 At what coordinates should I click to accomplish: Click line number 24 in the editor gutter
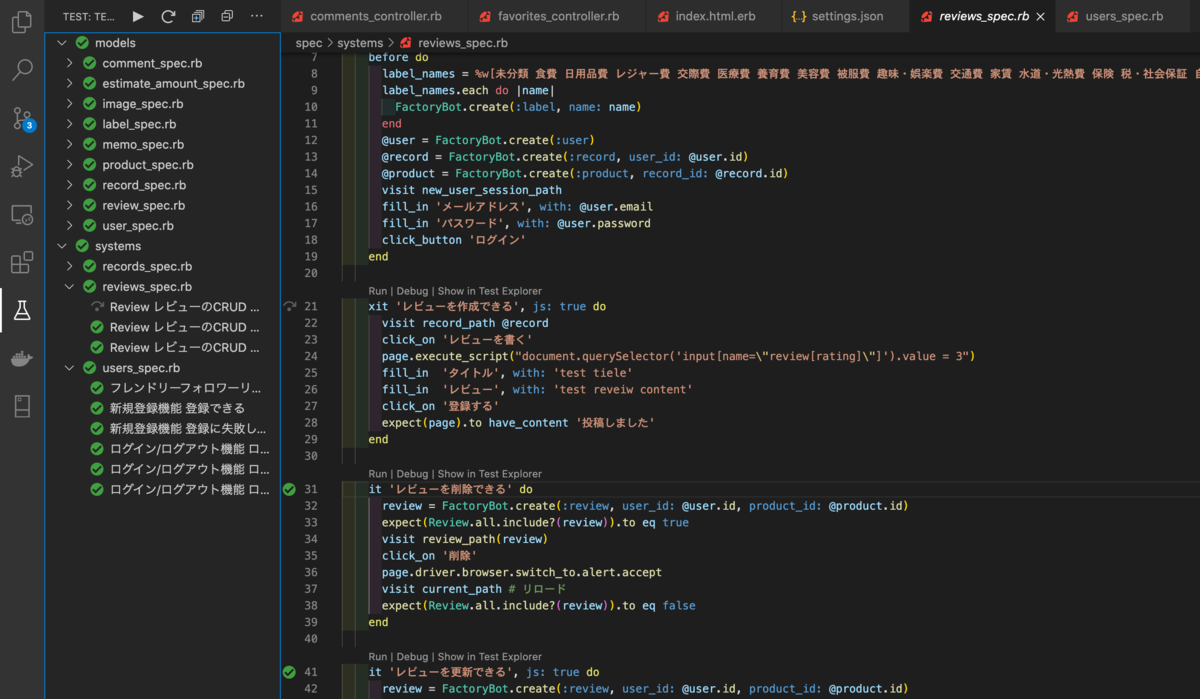click(311, 356)
